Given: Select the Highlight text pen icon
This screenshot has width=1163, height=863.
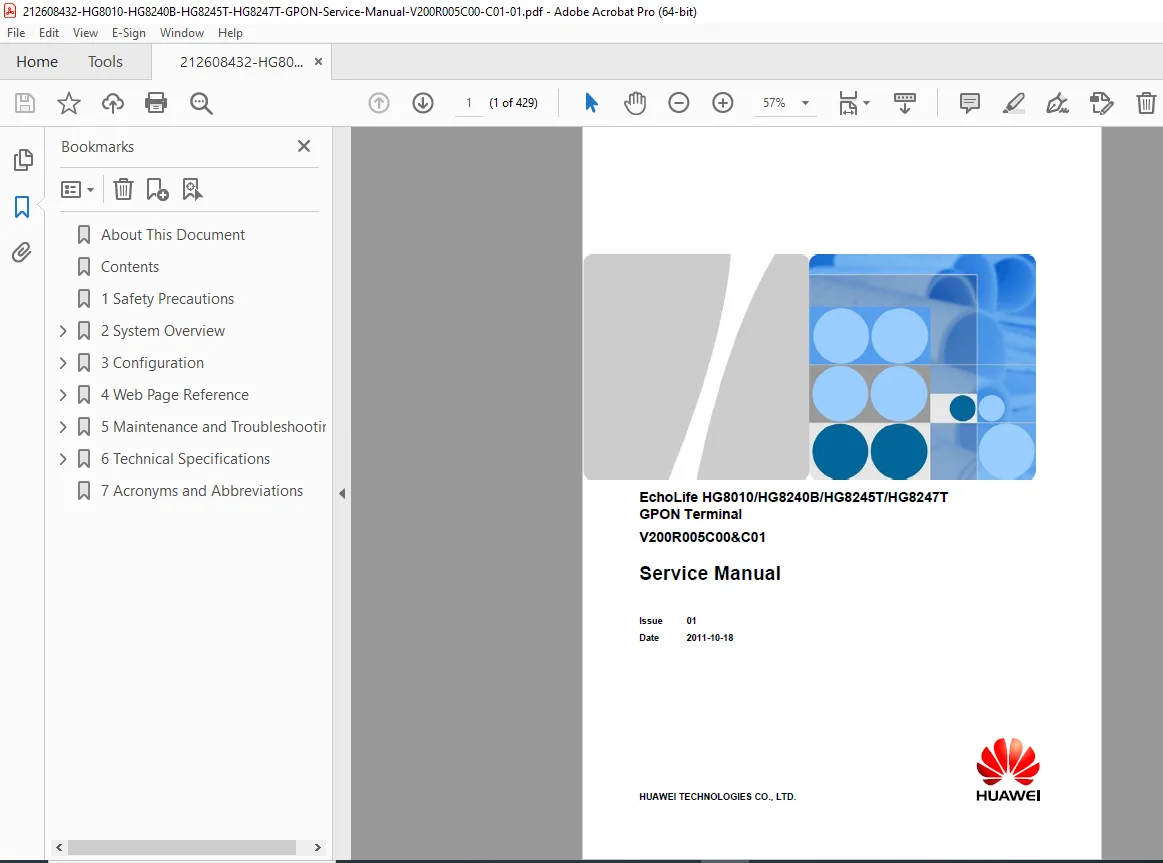Looking at the screenshot, I should pos(1013,103).
